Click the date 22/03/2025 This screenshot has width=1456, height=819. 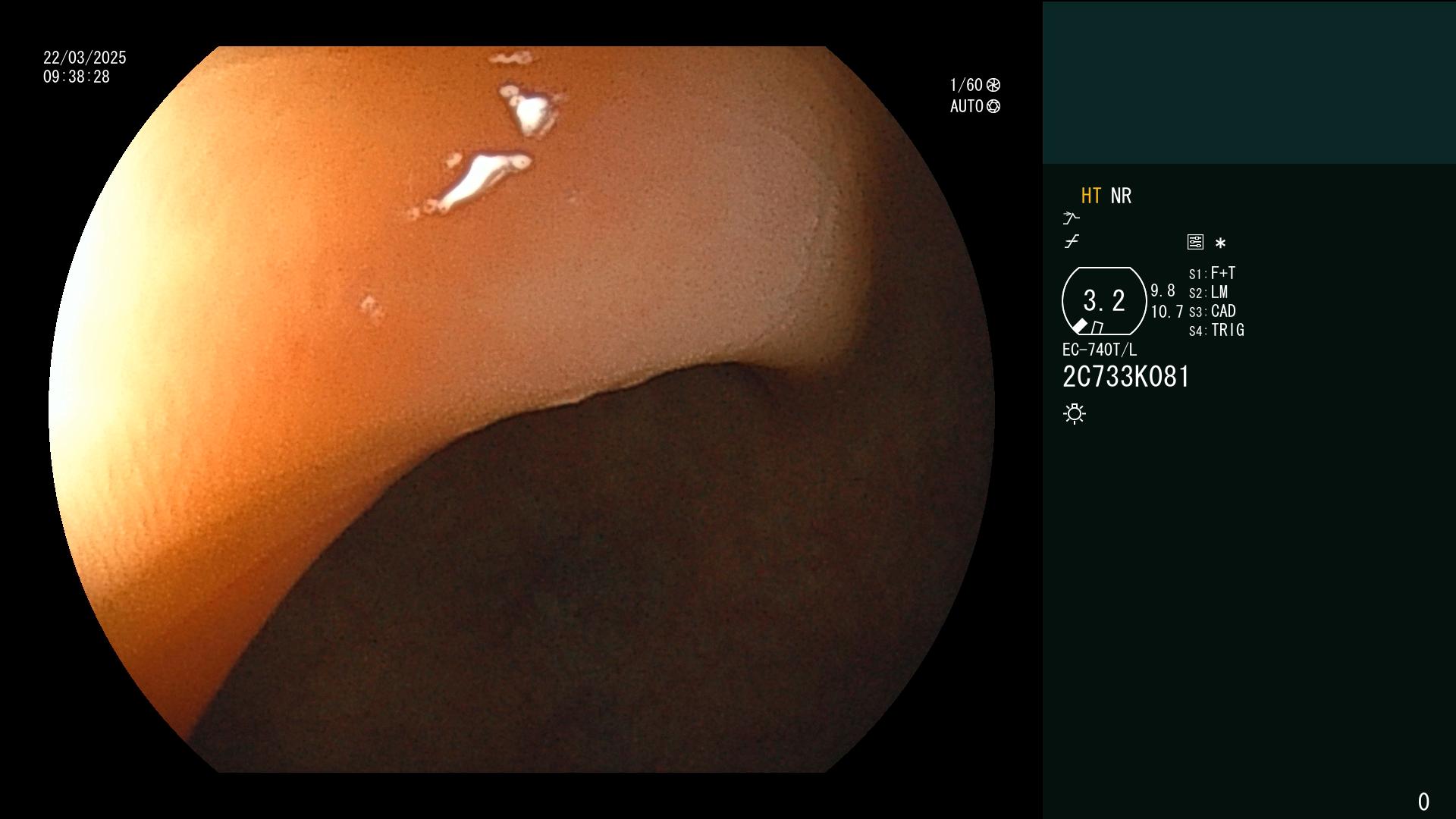coord(85,58)
